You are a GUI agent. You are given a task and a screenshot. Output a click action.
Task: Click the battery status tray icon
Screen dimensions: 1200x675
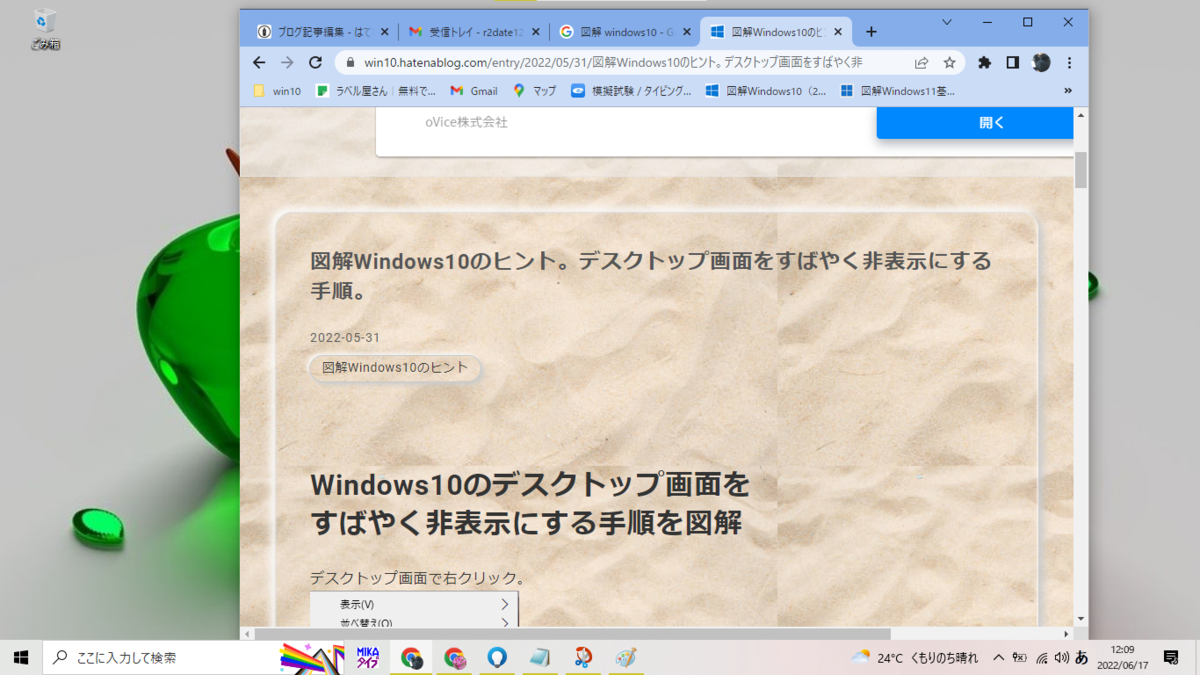coord(1019,658)
